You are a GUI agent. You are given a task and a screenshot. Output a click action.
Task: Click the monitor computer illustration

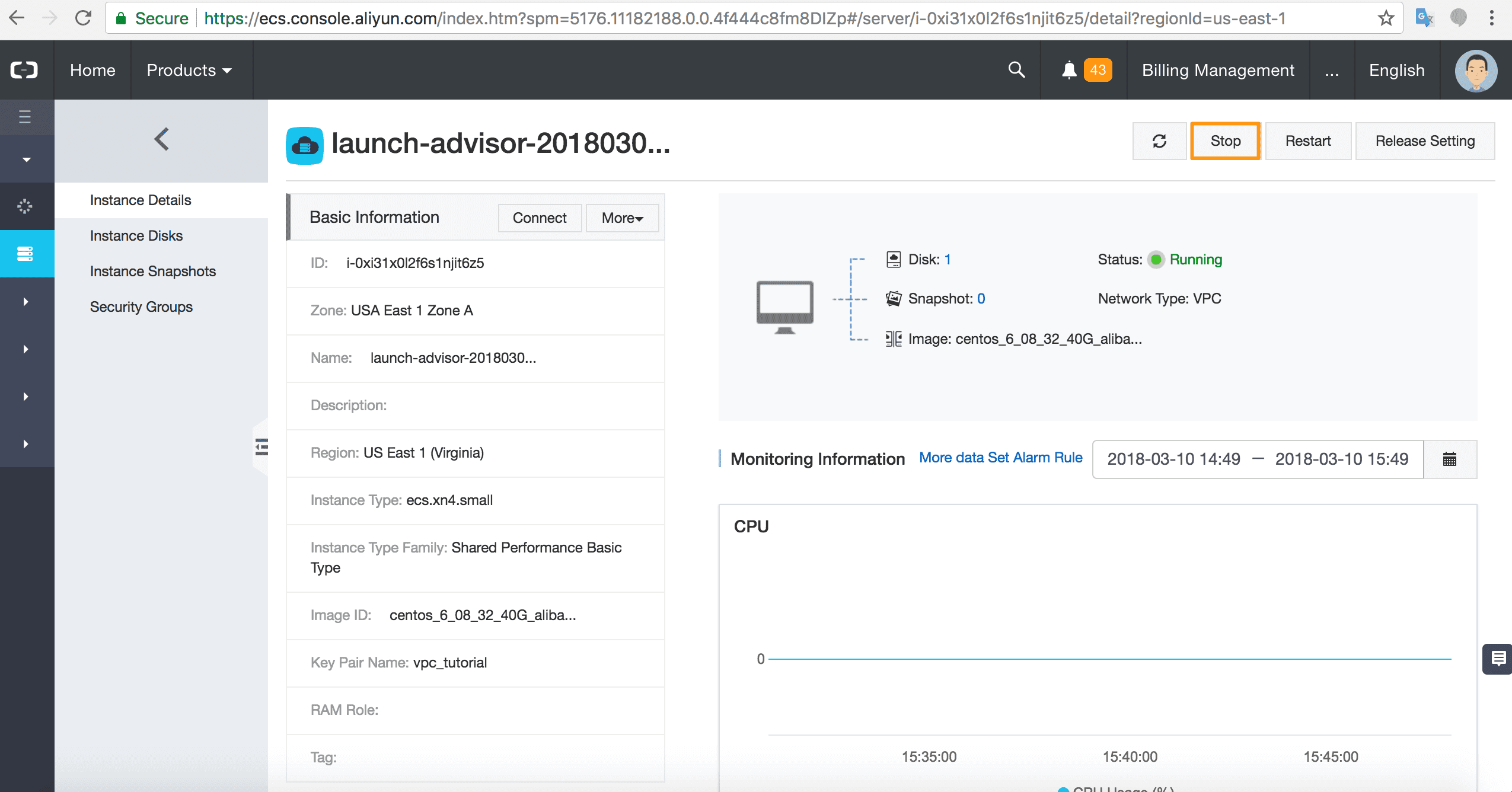click(784, 307)
